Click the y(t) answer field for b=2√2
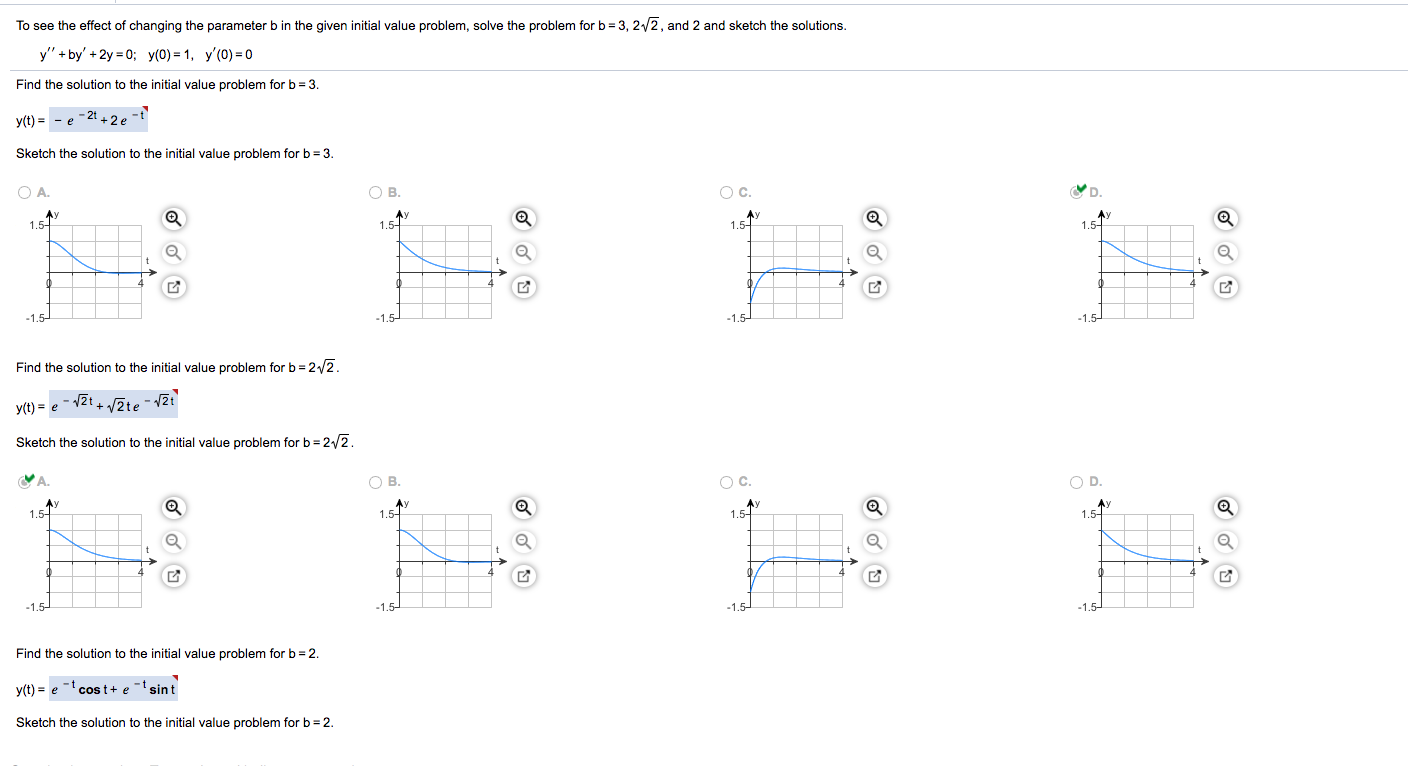 click(x=114, y=405)
